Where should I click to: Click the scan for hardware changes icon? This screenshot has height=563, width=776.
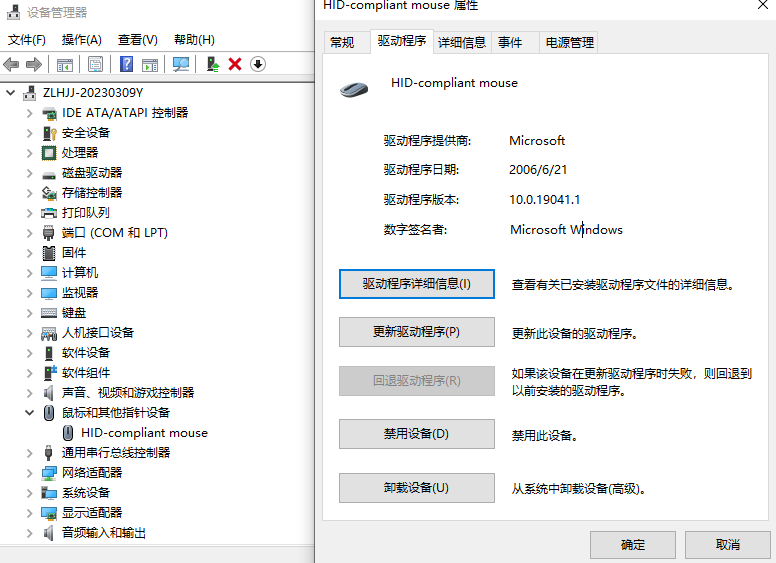point(181,64)
